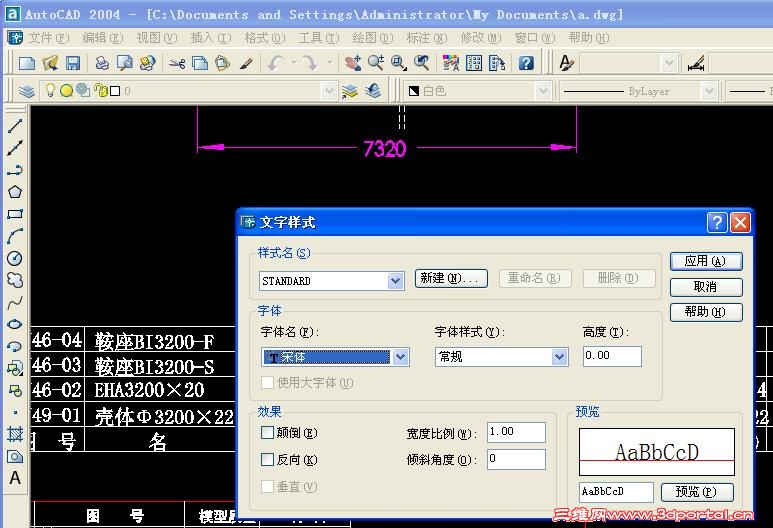This screenshot has width=773, height=528.
Task: Select the Zoom Previous tool
Action: [422, 63]
